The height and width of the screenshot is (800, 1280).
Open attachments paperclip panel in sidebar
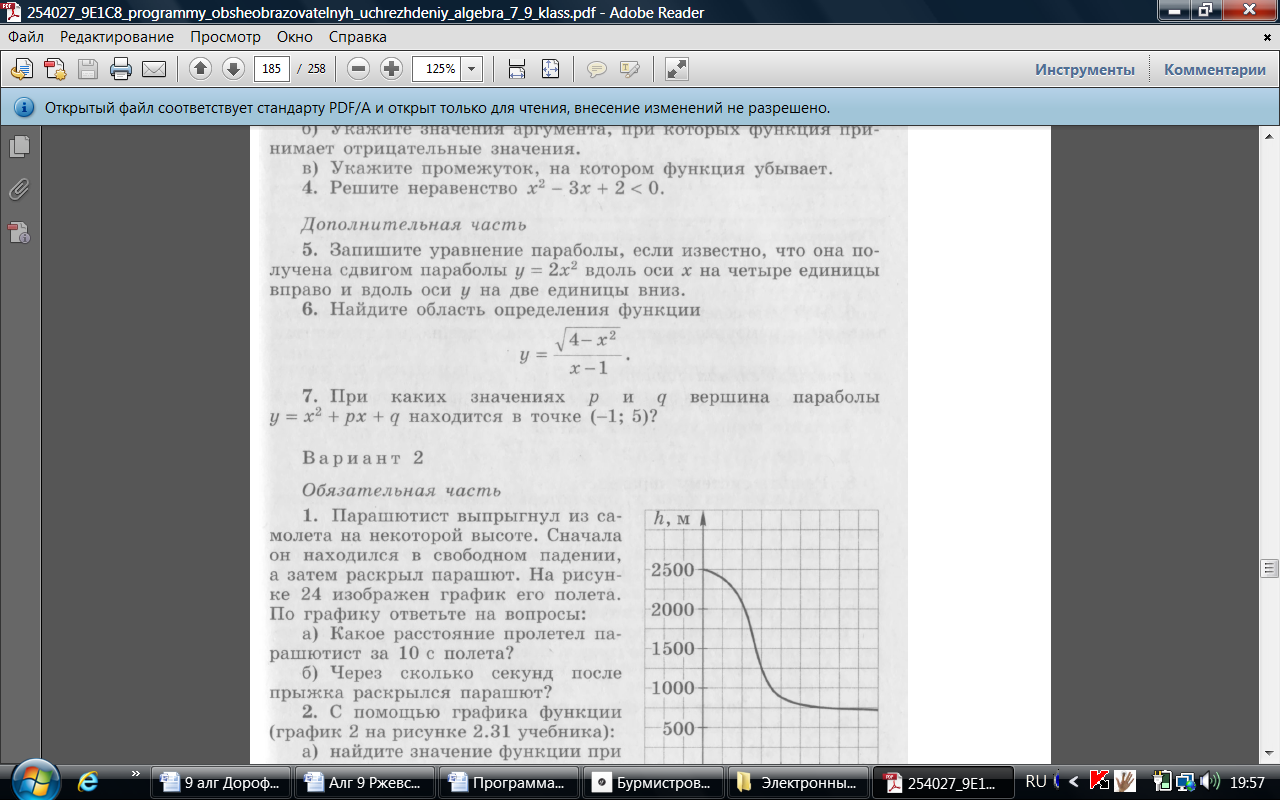point(19,190)
